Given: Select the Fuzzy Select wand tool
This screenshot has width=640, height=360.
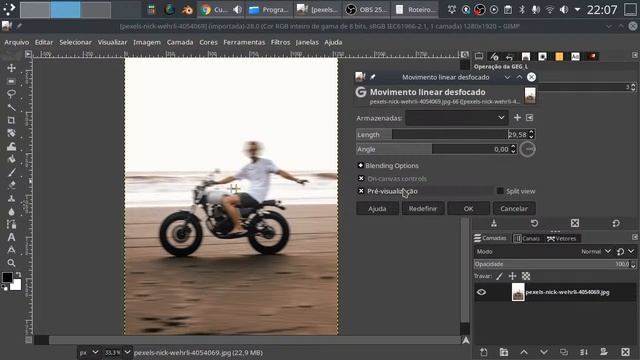Looking at the screenshot, I should pyautogui.click(x=11, y=107).
